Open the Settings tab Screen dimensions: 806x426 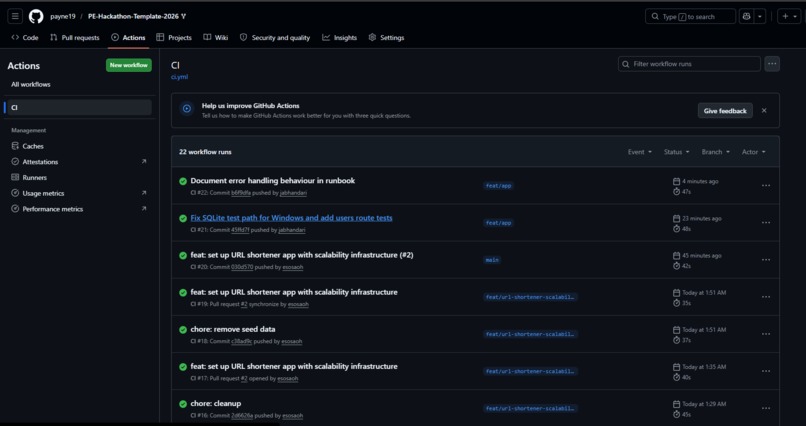tap(387, 38)
